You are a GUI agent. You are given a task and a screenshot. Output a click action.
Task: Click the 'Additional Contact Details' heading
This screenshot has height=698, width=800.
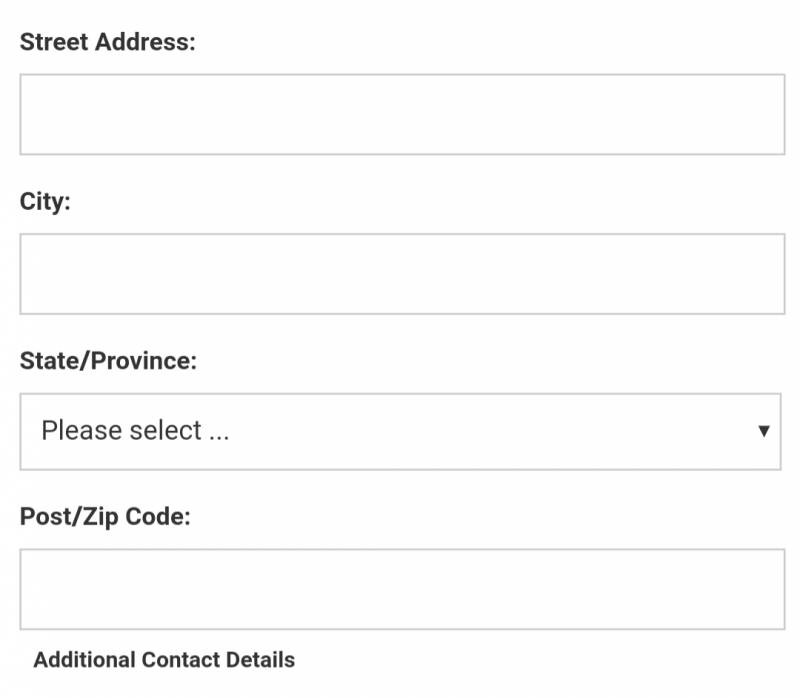164,660
